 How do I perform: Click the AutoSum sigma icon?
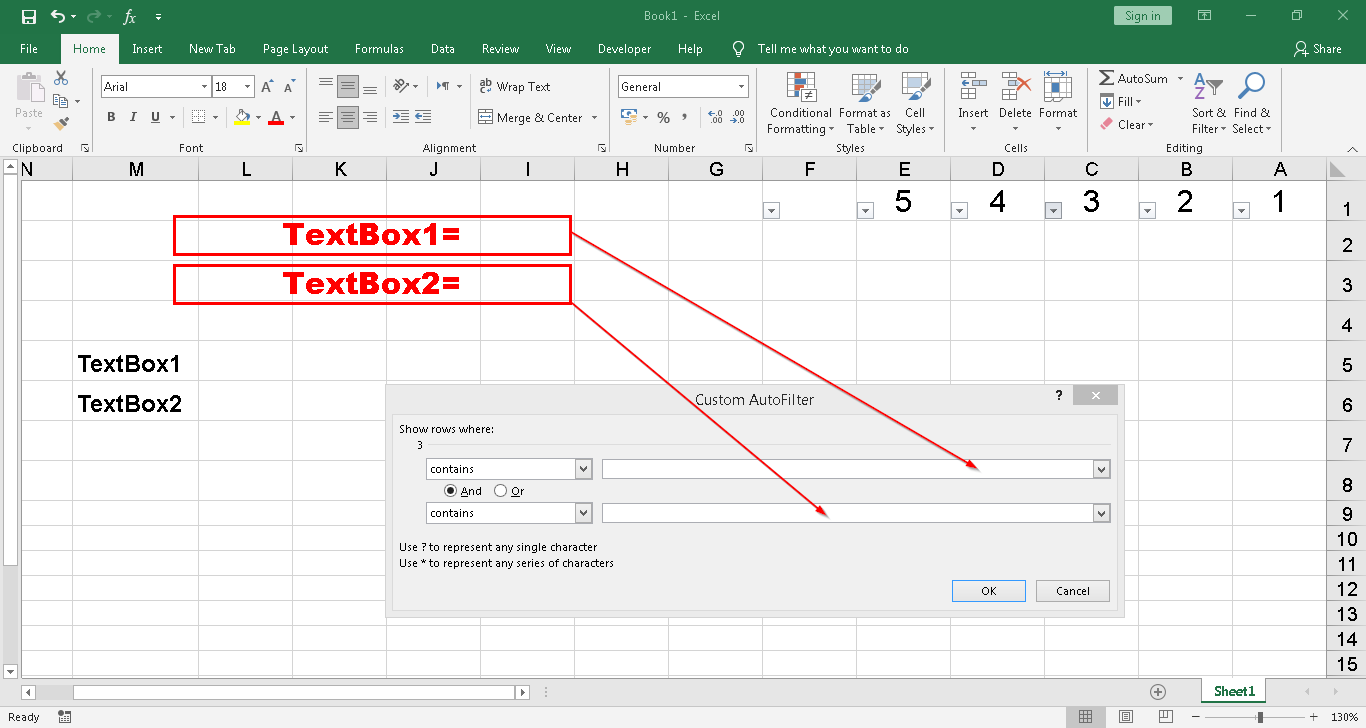(1106, 78)
